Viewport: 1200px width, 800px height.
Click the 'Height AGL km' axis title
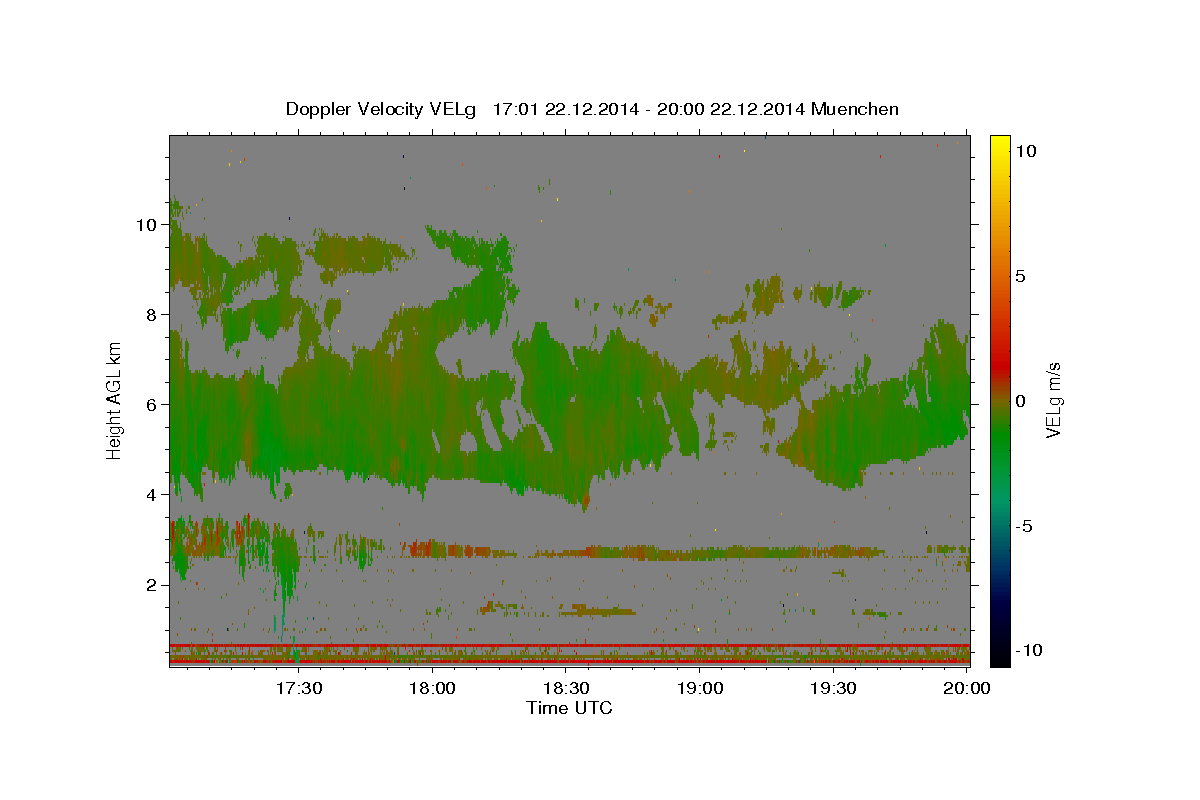click(115, 400)
